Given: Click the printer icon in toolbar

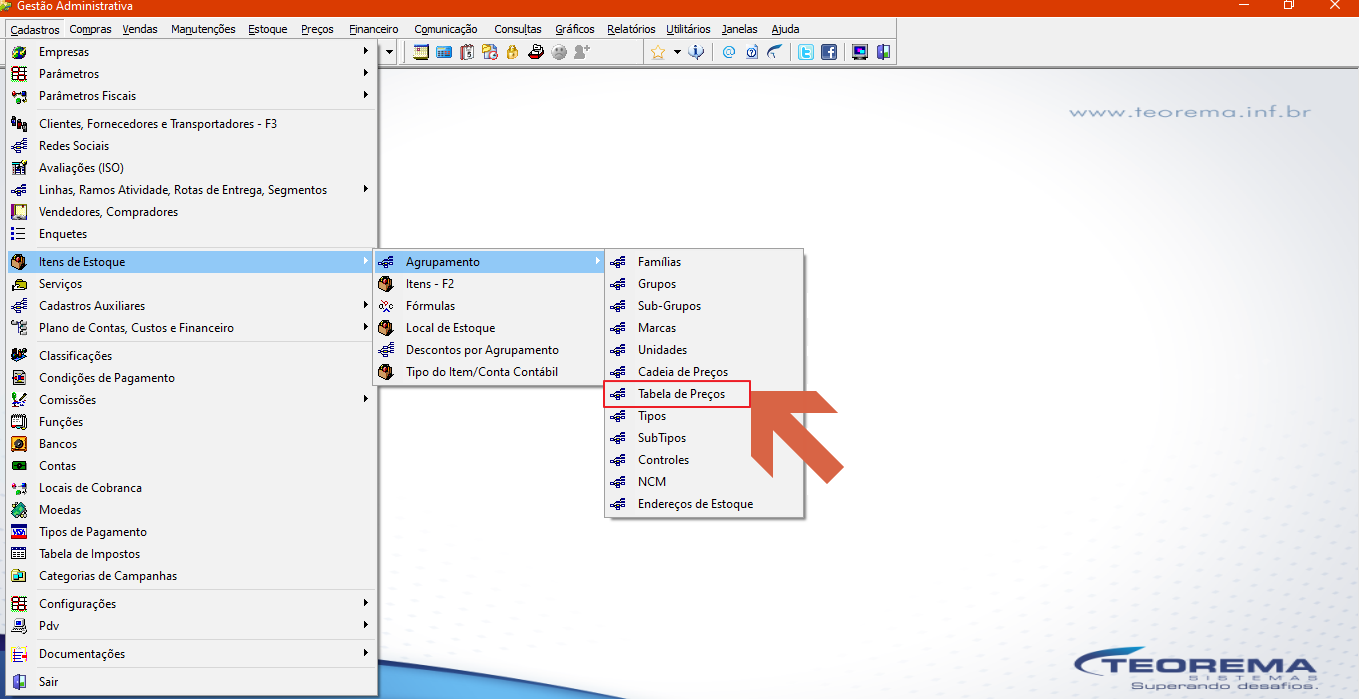Looking at the screenshot, I should point(537,52).
